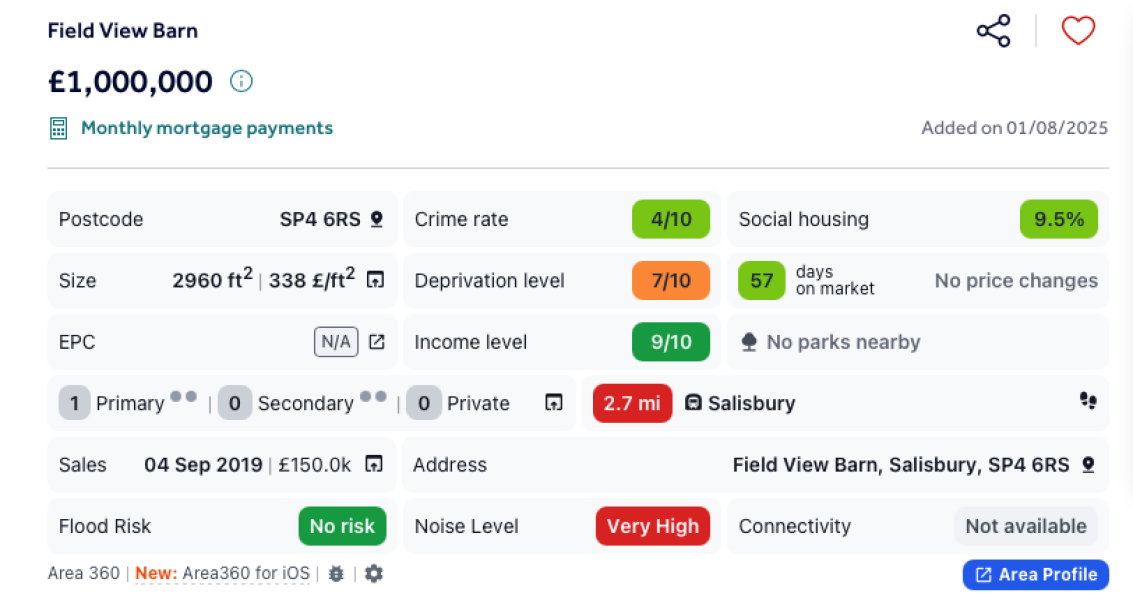Click the red Very High noise badge
This screenshot has height=600, width=1133.
653,526
